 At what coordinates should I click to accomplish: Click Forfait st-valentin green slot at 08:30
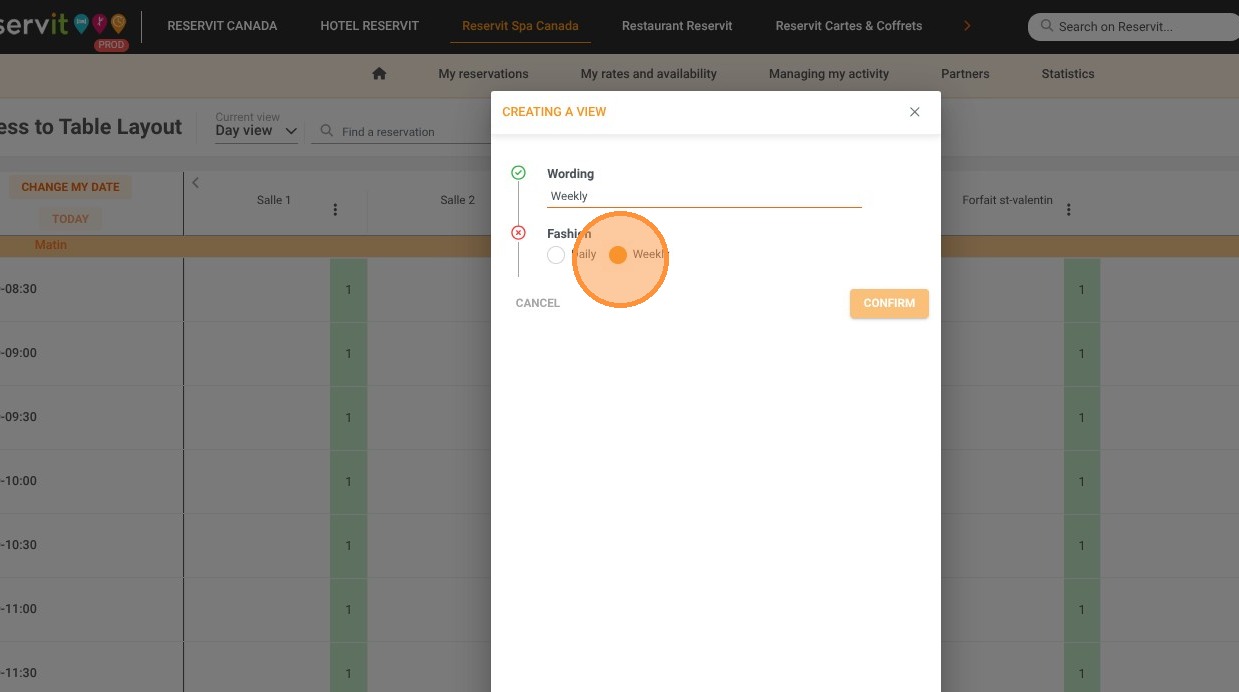point(1081,290)
